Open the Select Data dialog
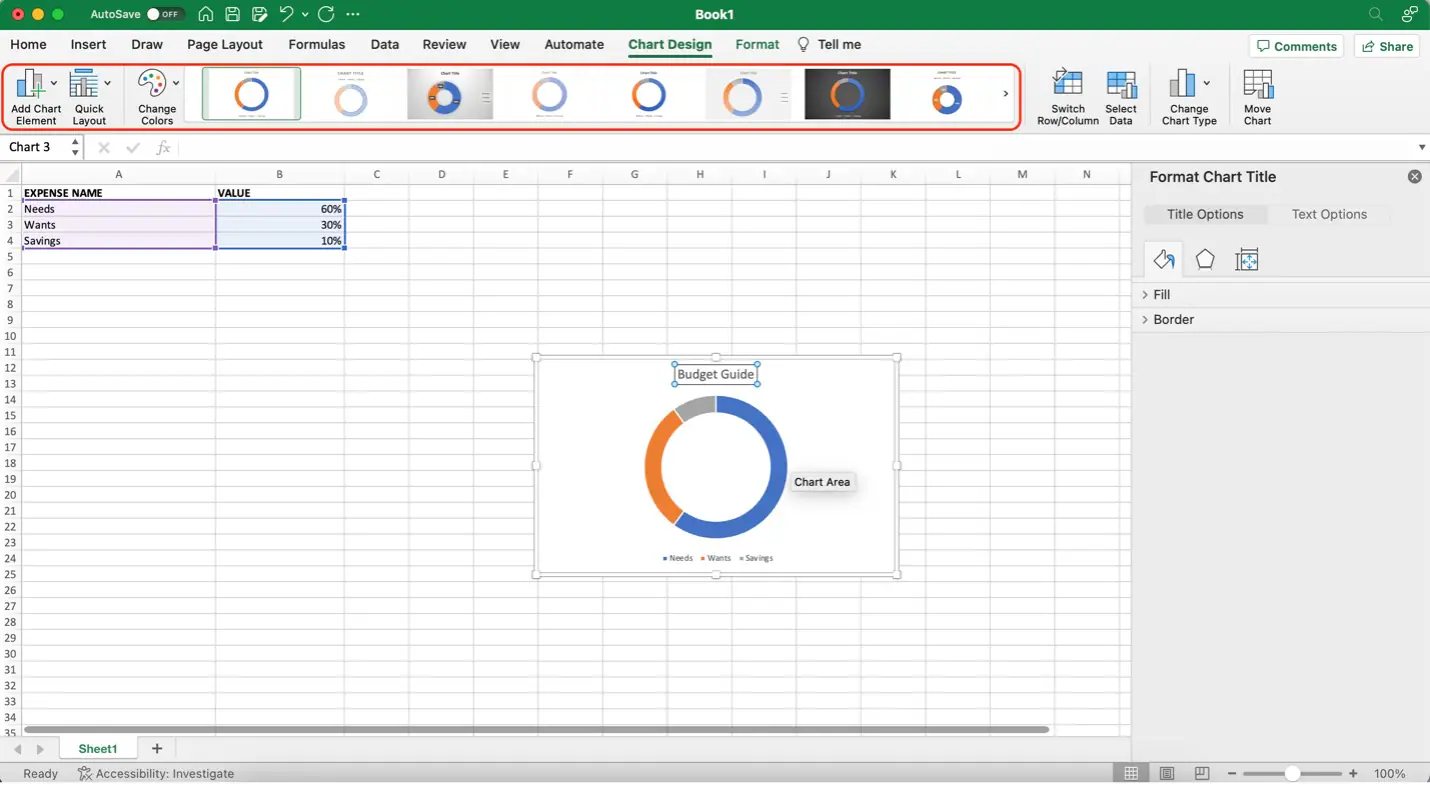1430x785 pixels. coord(1121,98)
